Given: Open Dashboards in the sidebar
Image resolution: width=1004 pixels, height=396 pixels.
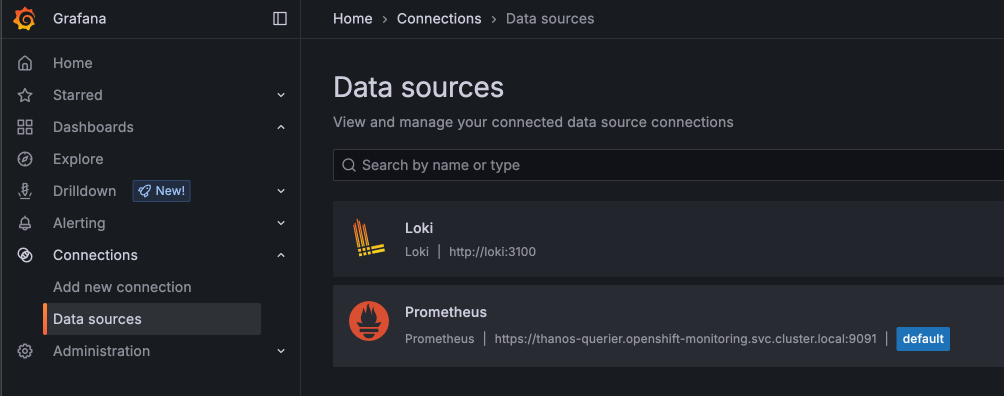Looking at the screenshot, I should point(93,127).
